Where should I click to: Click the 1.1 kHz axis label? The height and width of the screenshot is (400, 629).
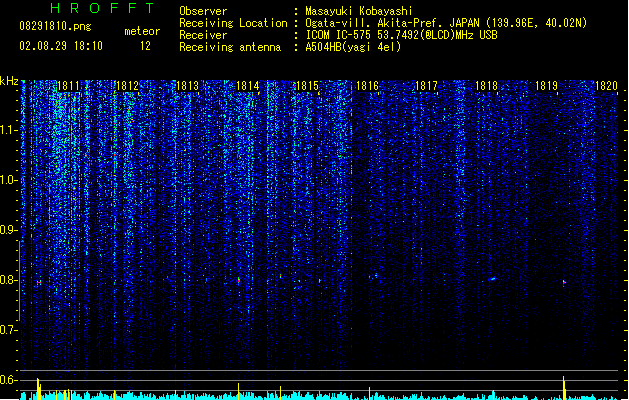tap(8, 130)
